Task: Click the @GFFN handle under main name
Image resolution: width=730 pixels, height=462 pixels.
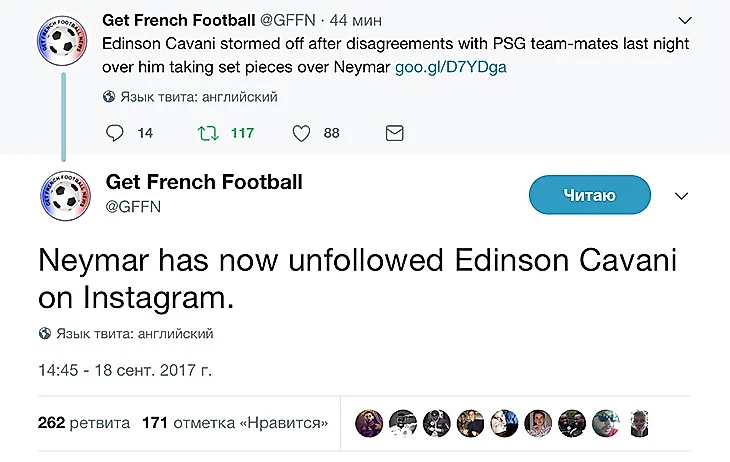Action: (x=134, y=206)
